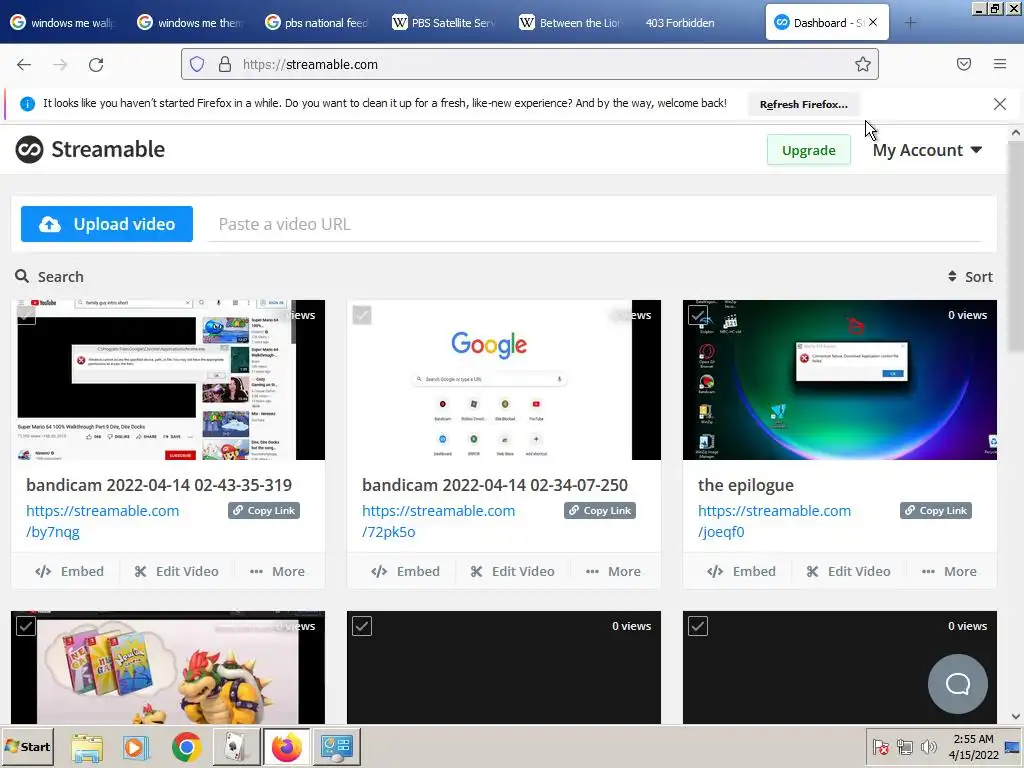The height and width of the screenshot is (768, 1024).
Task: Open the streamable.com/72pk5o link
Action: click(x=438, y=521)
